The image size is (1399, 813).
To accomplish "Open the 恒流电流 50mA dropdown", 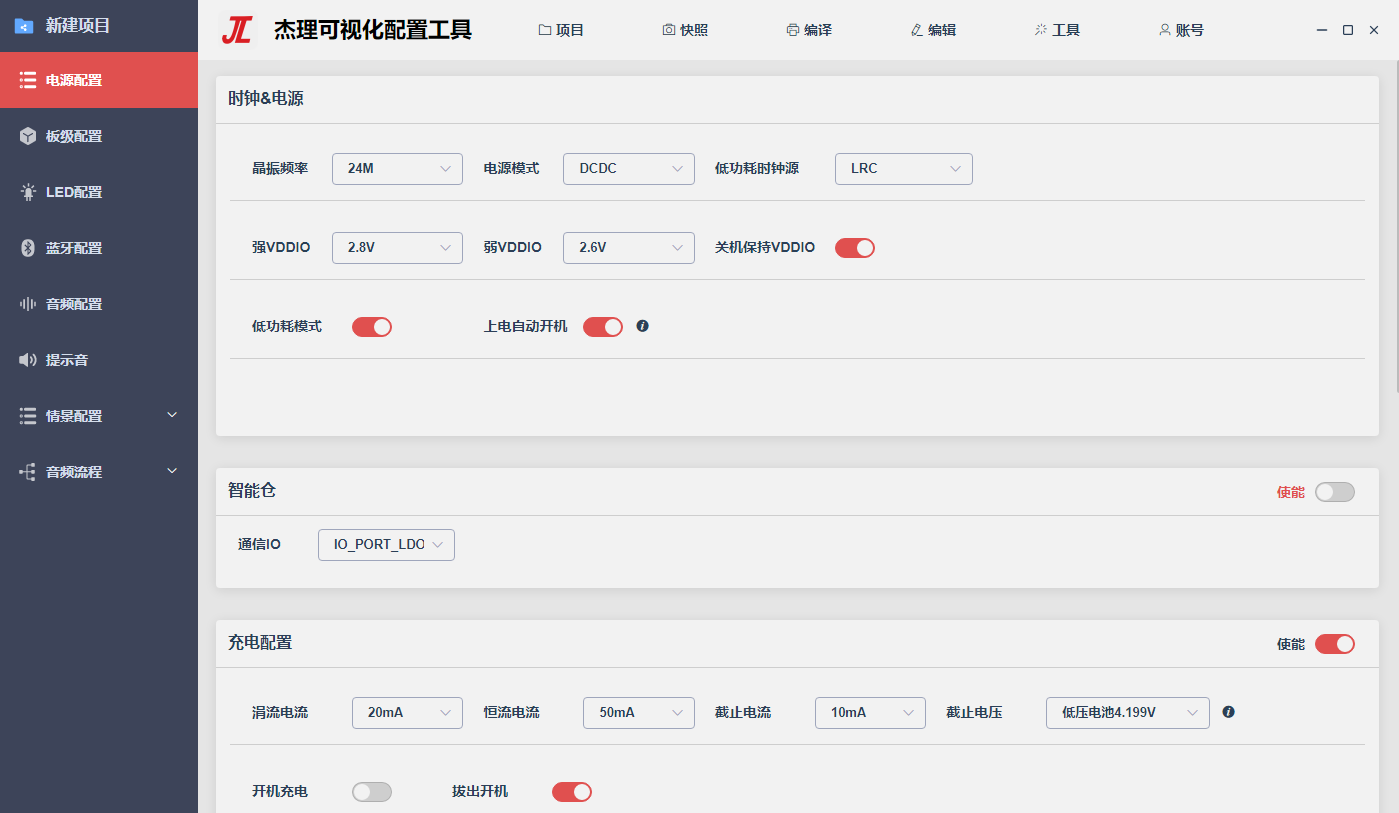I will click(x=639, y=713).
